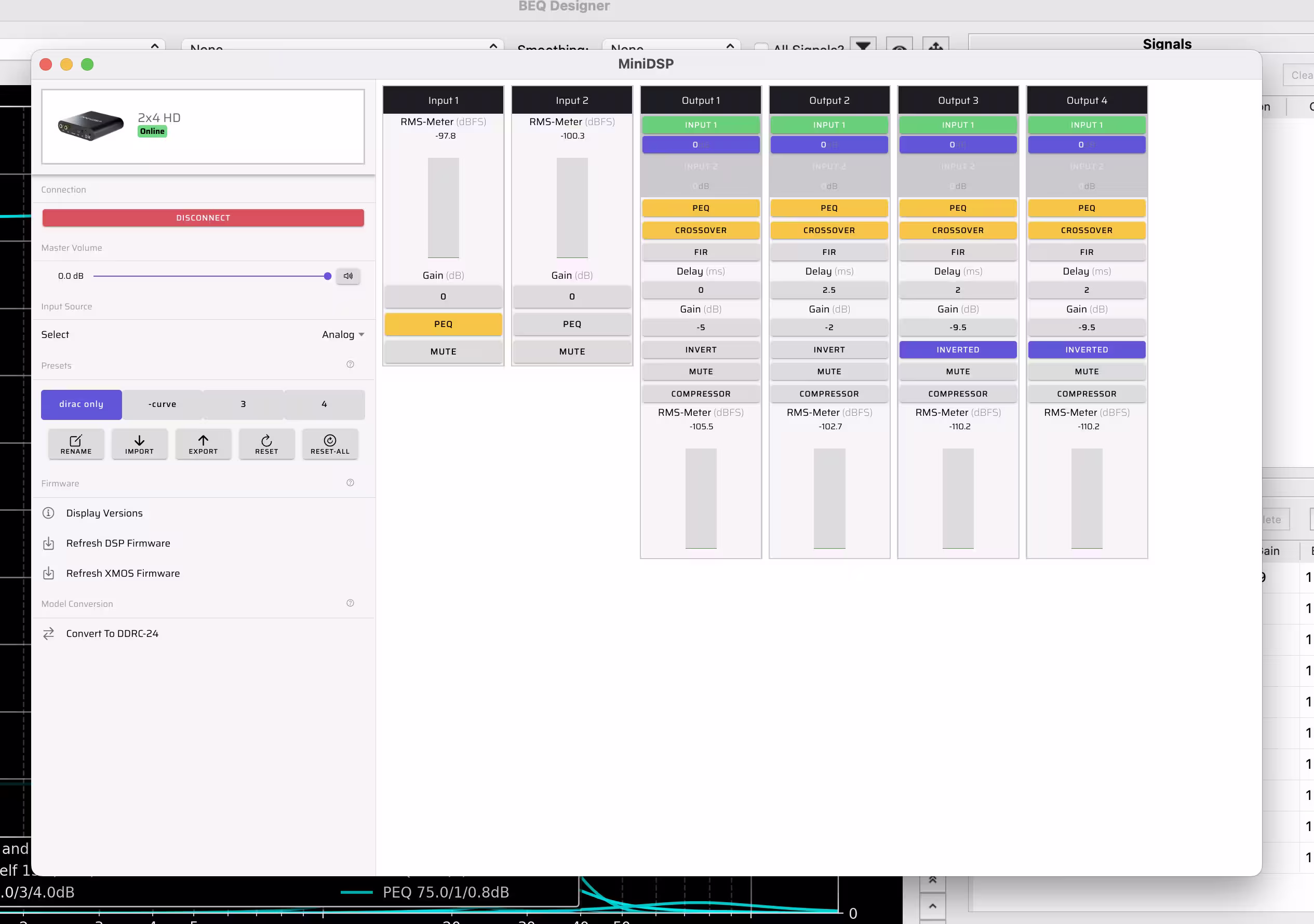Open the Input Source Analog dropdown
Image resolution: width=1314 pixels, height=924 pixels.
coord(343,335)
